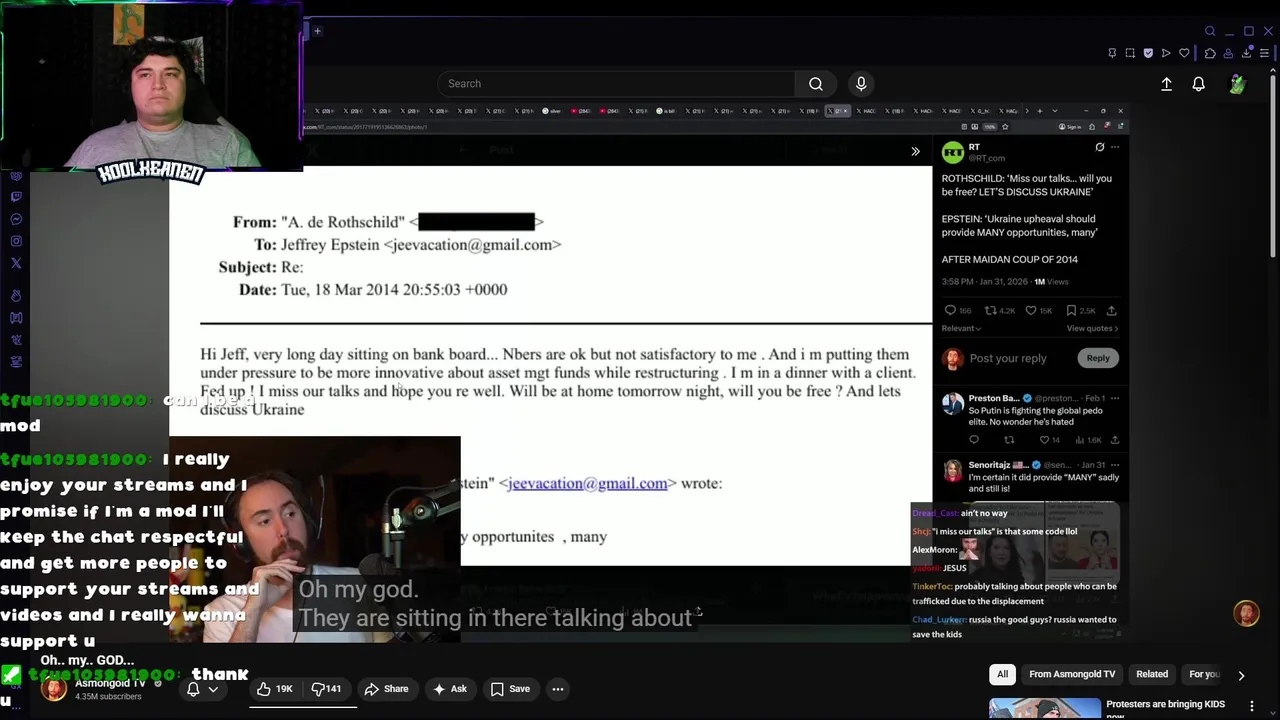Open the Relevant replies sort dropdown
The width and height of the screenshot is (1280, 720).
click(x=961, y=328)
